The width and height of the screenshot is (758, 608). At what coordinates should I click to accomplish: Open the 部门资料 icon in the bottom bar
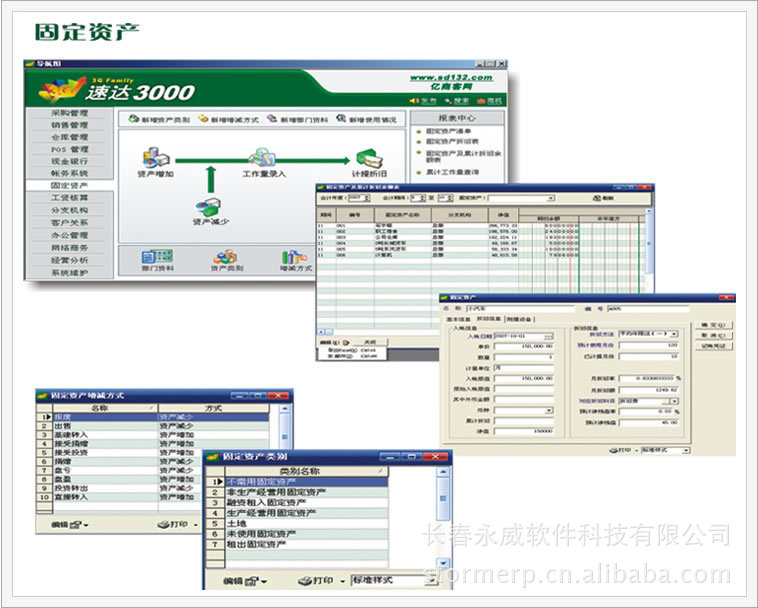point(158,257)
